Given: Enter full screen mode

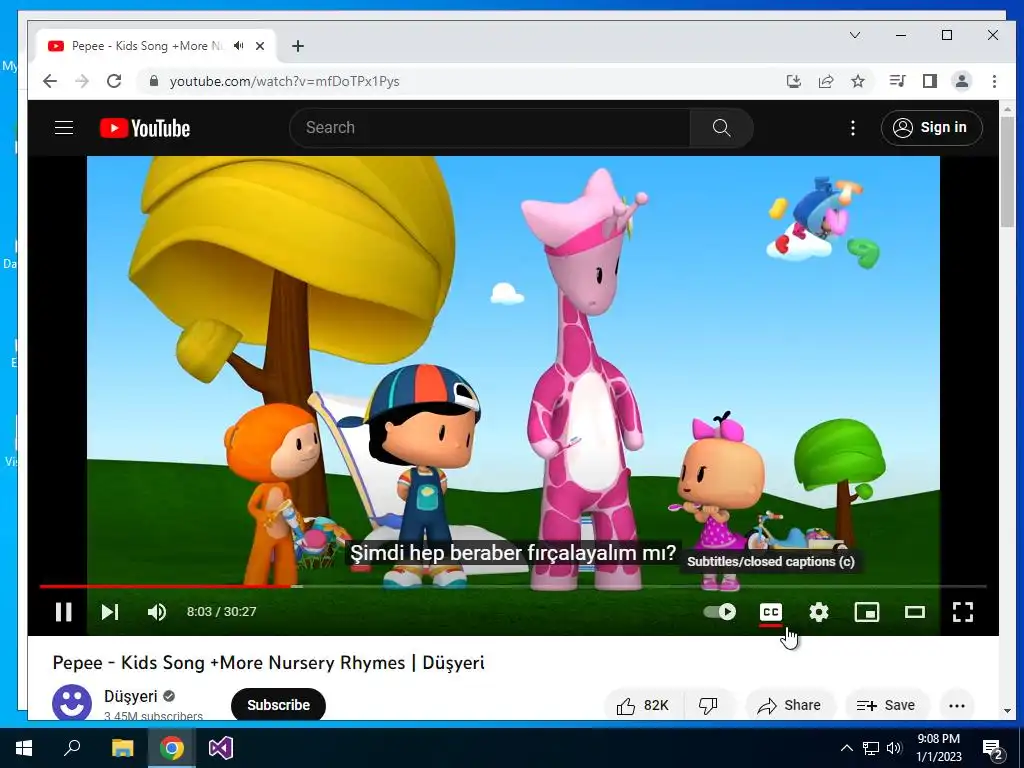Looking at the screenshot, I should click(x=963, y=612).
